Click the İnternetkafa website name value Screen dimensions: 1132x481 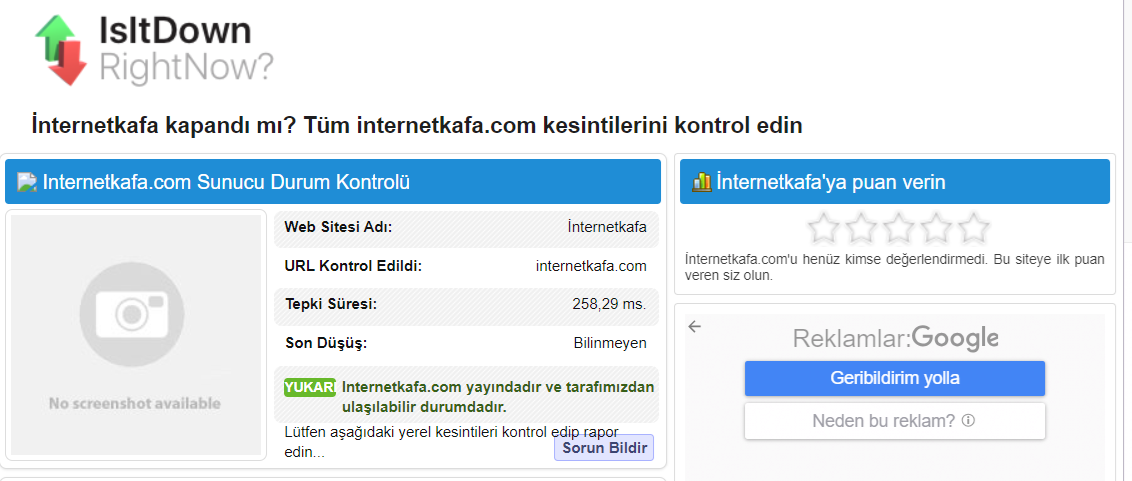[607, 227]
